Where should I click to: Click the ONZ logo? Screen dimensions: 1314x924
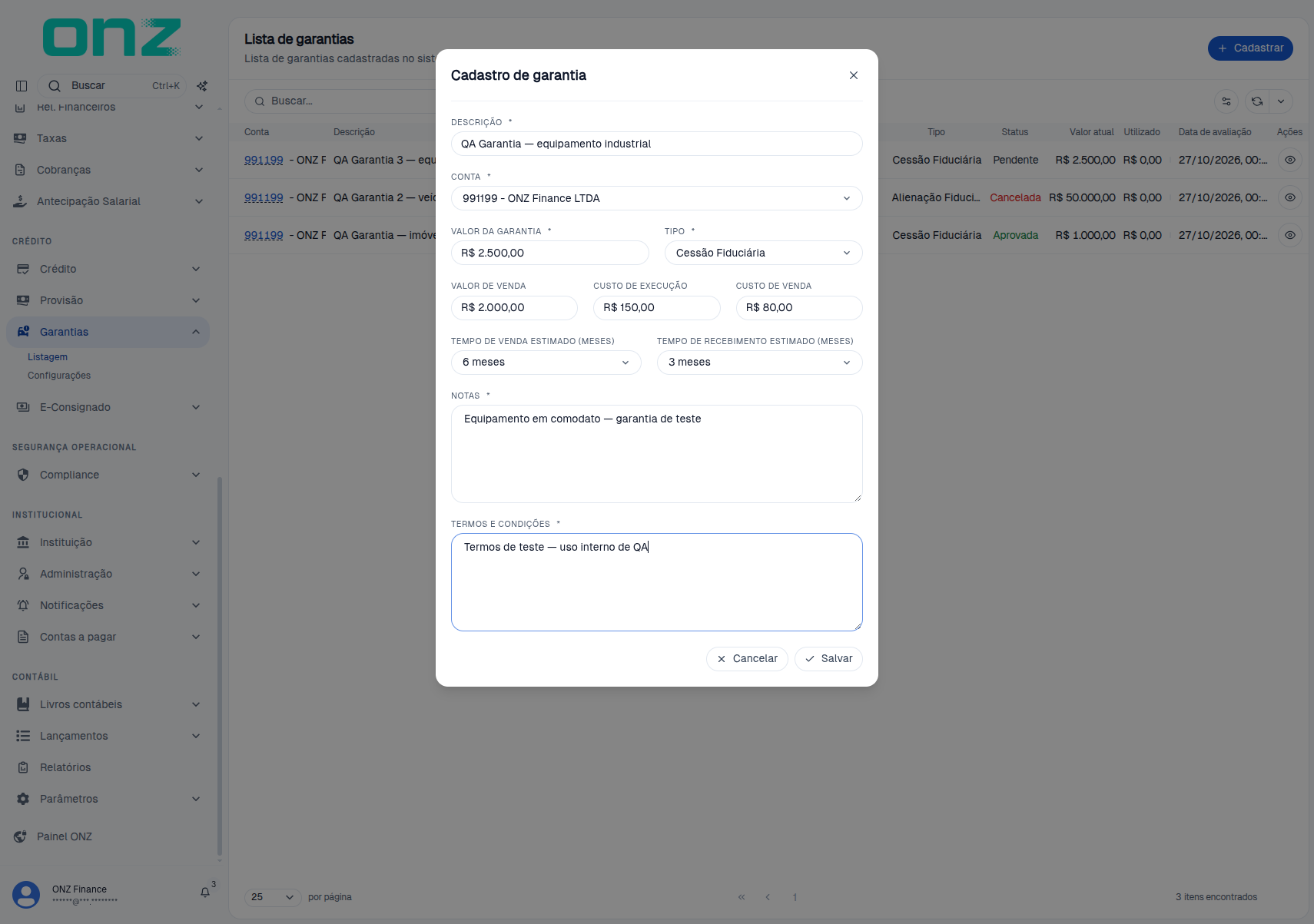point(112,37)
